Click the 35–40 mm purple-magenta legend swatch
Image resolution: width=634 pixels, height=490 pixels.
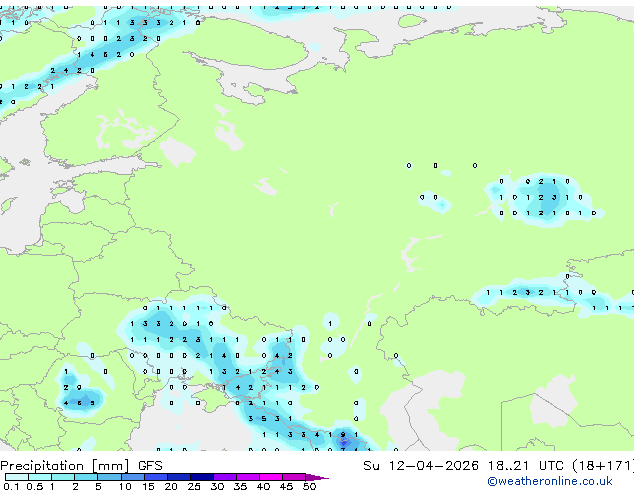(248, 477)
